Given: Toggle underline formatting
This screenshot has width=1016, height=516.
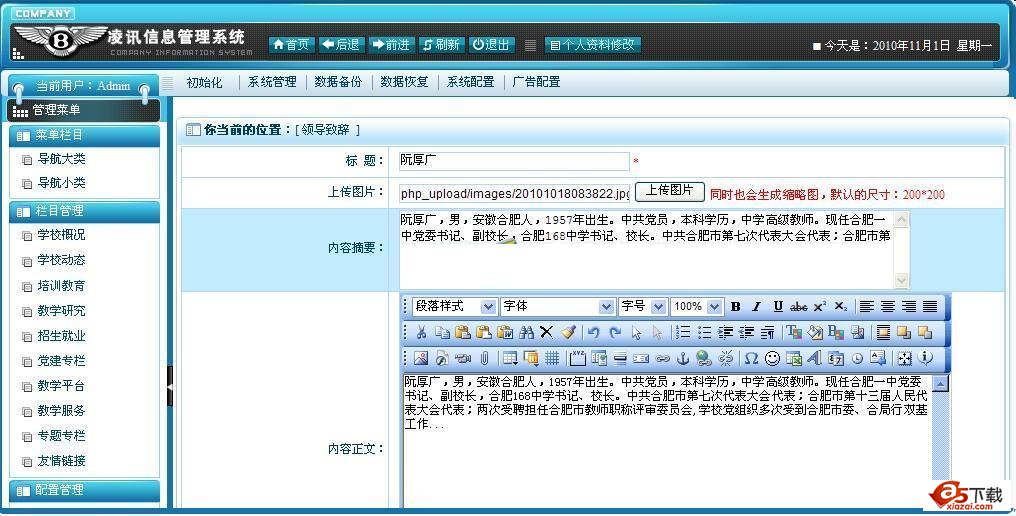Looking at the screenshot, I should [x=778, y=307].
